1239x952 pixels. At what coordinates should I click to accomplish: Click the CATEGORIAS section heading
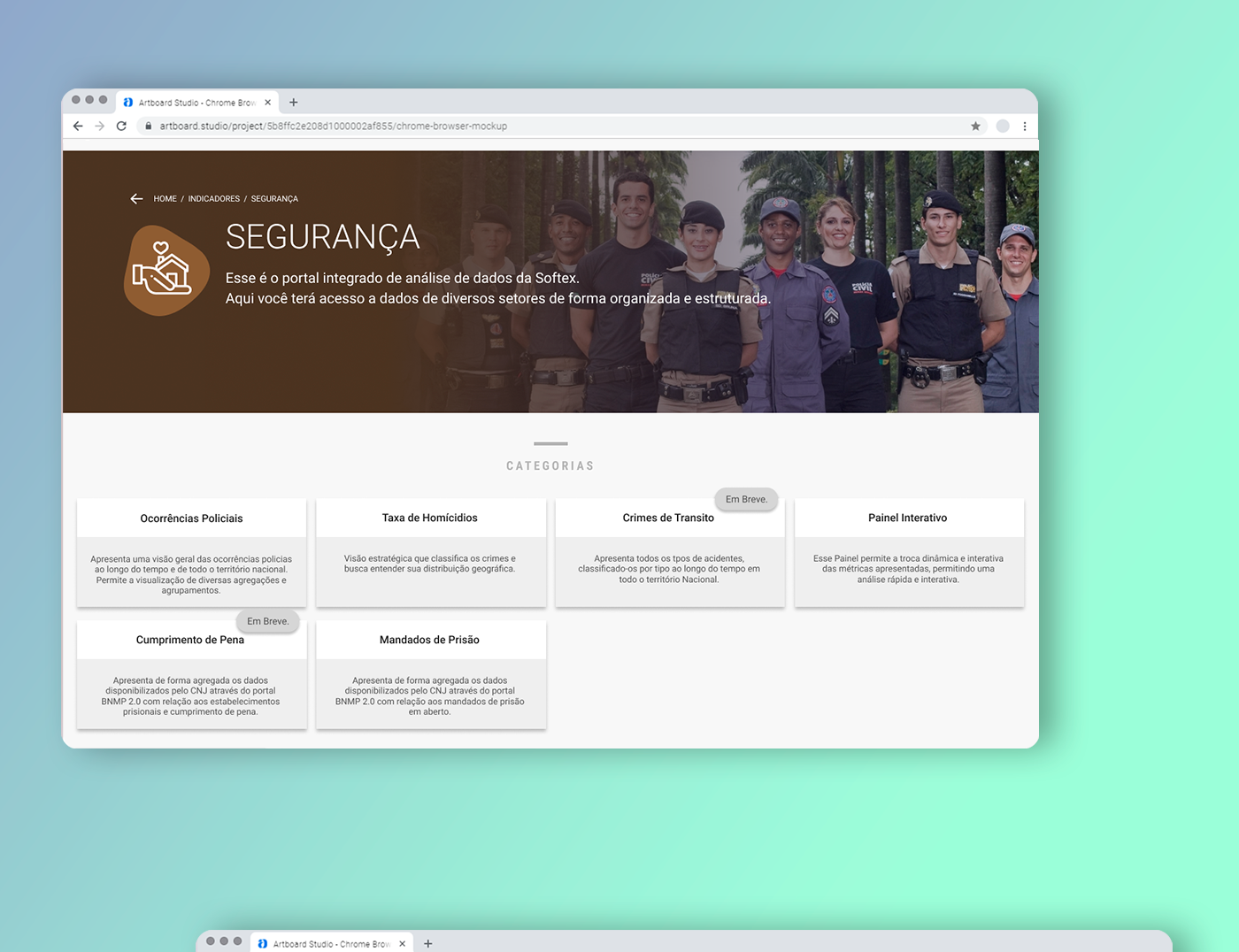550,466
